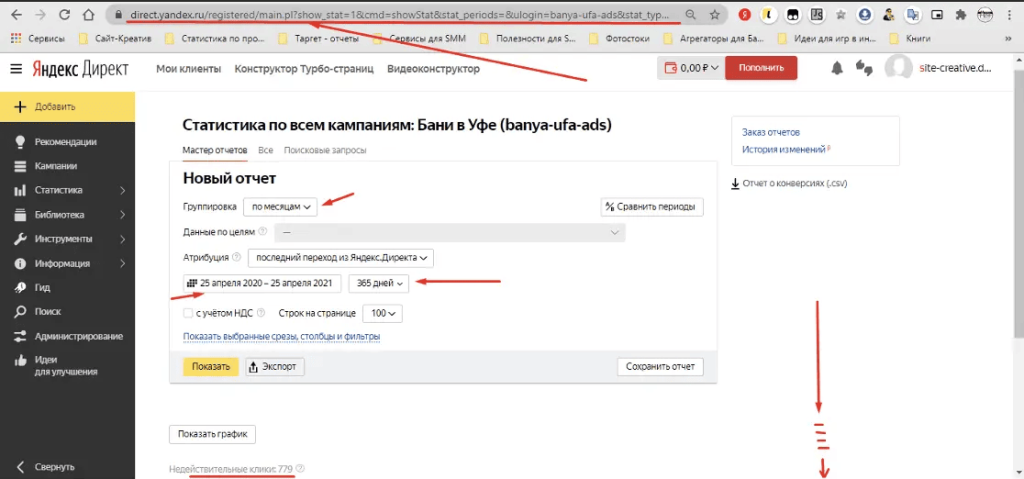
Task: Click the Гид icon in the sidebar
Action: [x=20, y=288]
